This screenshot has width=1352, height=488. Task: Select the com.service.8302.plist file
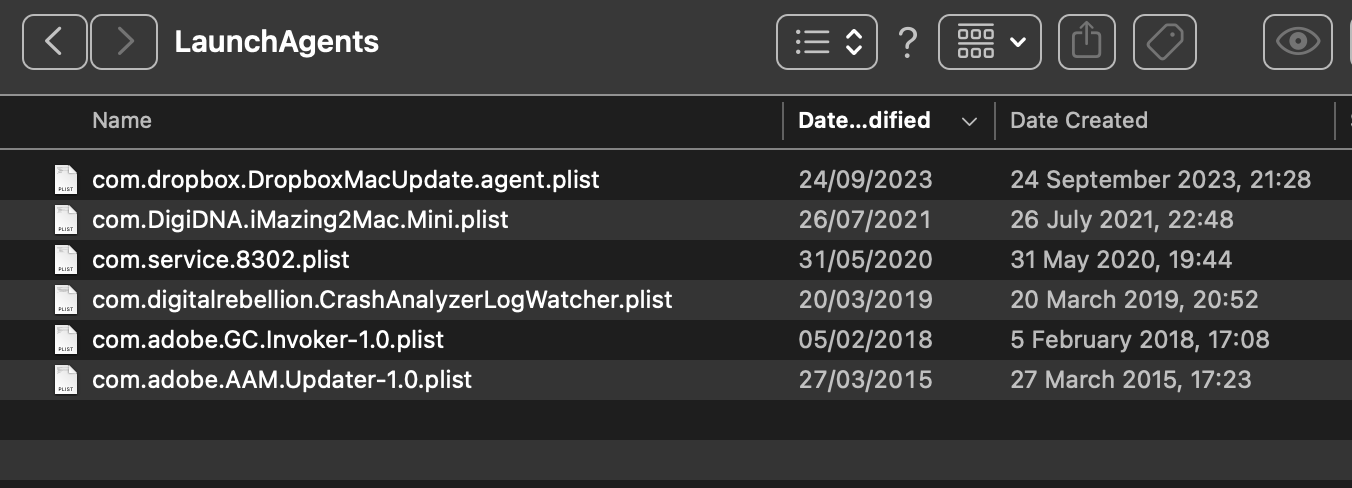pyautogui.click(x=221, y=260)
